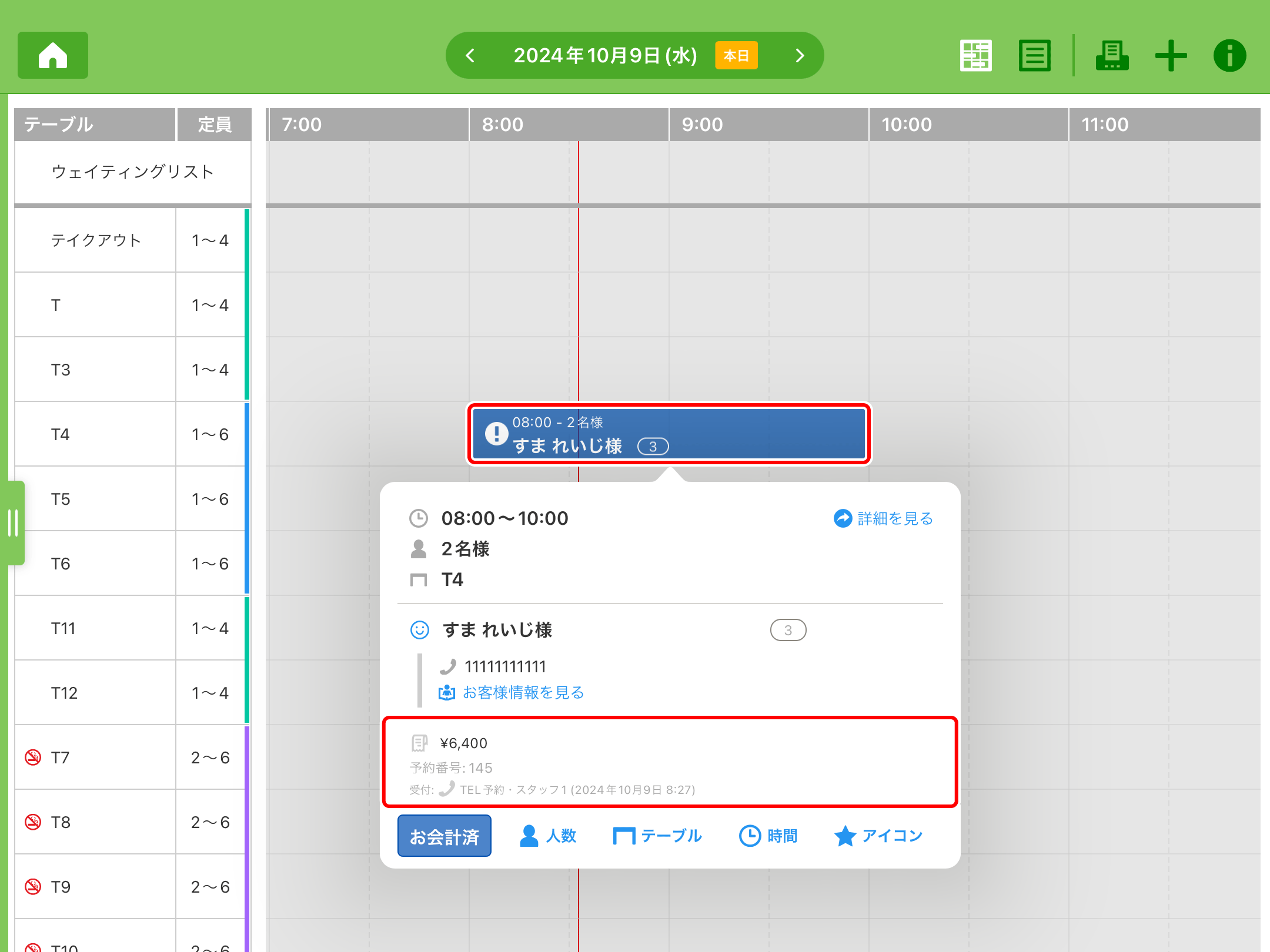Open the cash register icon
The image size is (1270, 952).
[x=1111, y=56]
